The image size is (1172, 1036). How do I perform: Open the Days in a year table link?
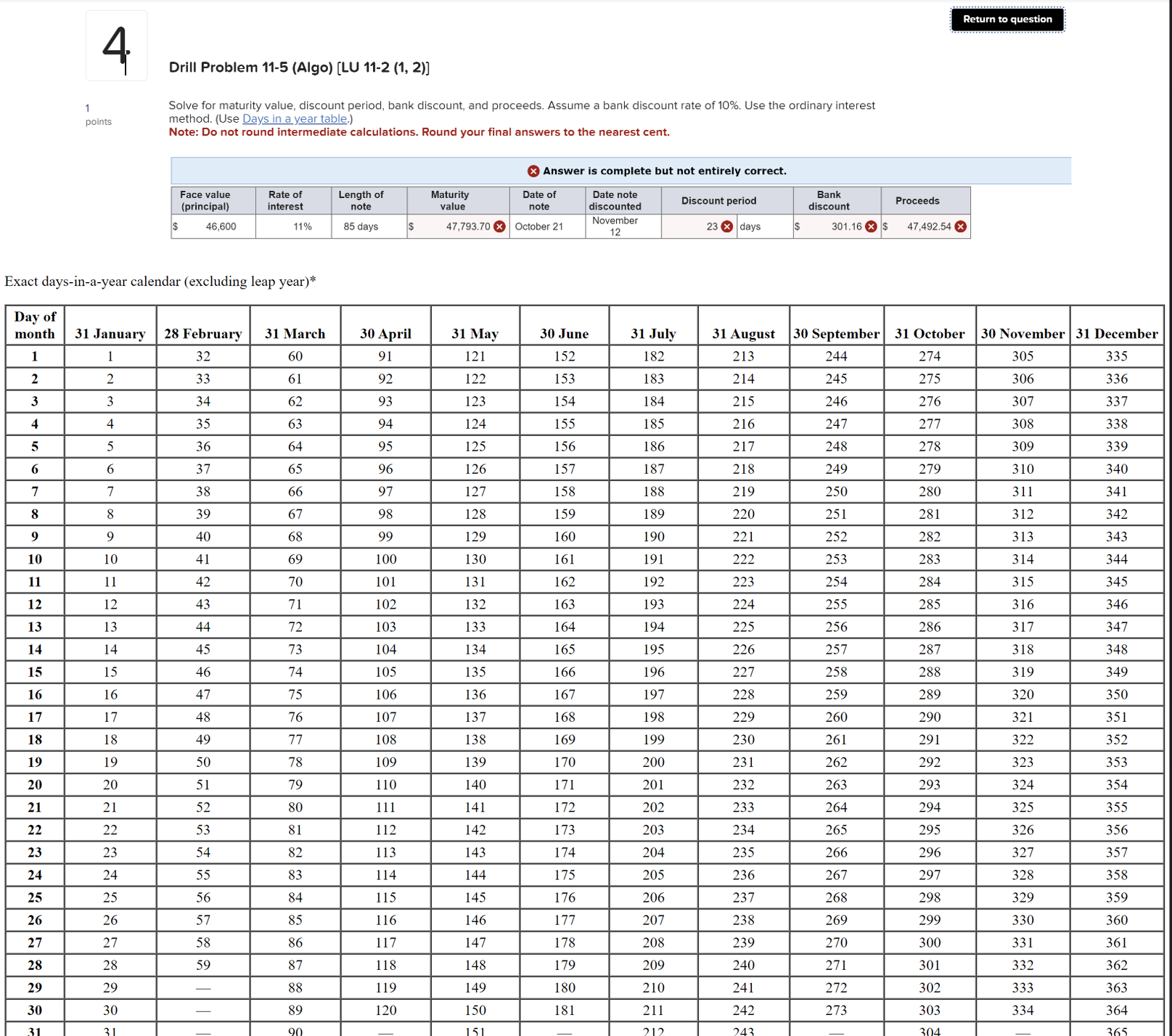[295, 118]
